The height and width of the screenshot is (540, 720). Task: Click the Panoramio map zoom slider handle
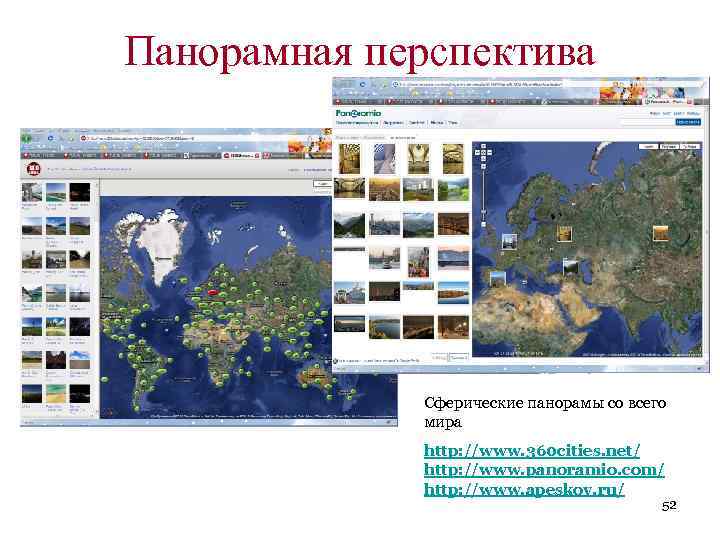point(483,212)
